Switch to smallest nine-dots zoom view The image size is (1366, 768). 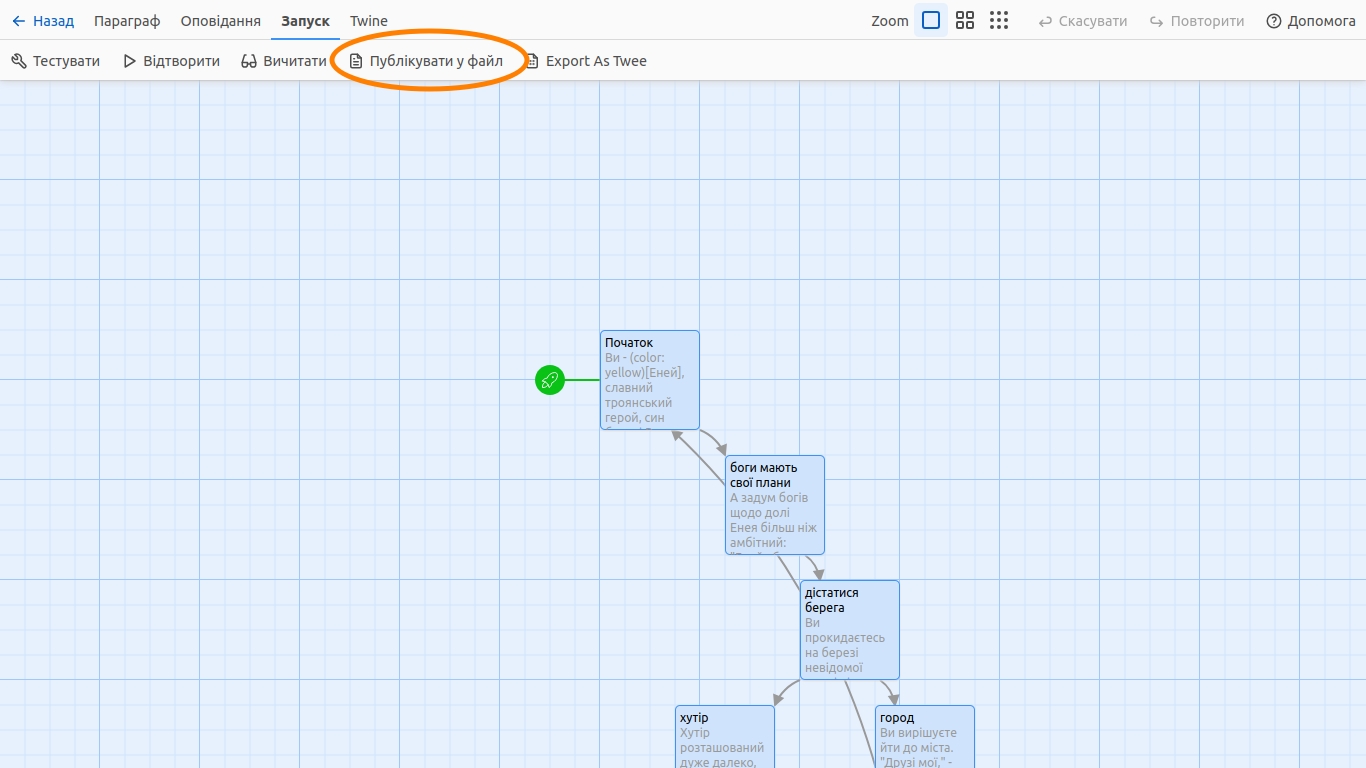[998, 21]
